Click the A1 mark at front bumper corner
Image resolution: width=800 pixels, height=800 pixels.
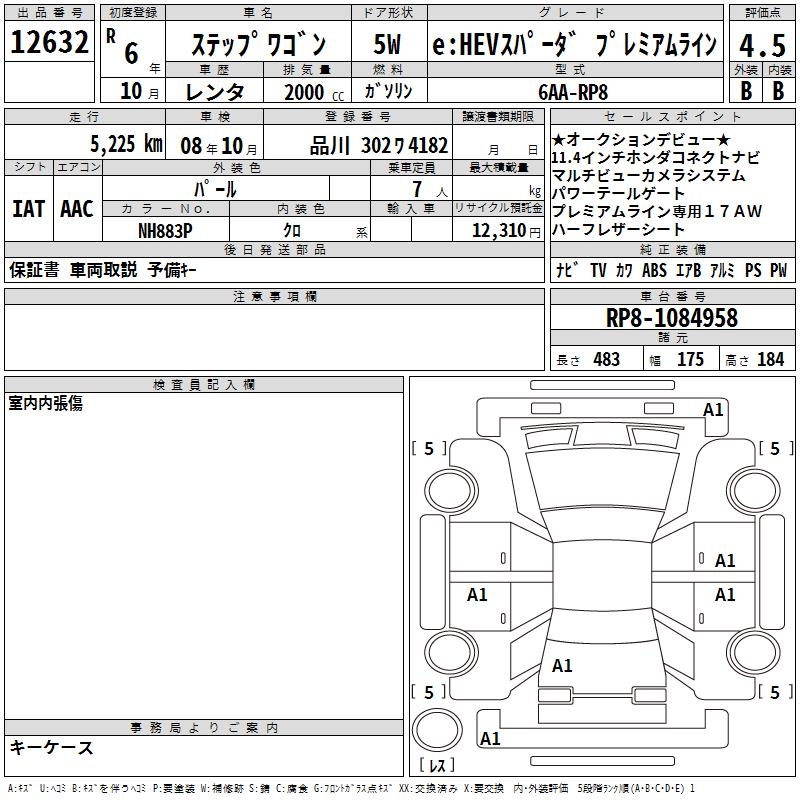pyautogui.click(x=713, y=410)
